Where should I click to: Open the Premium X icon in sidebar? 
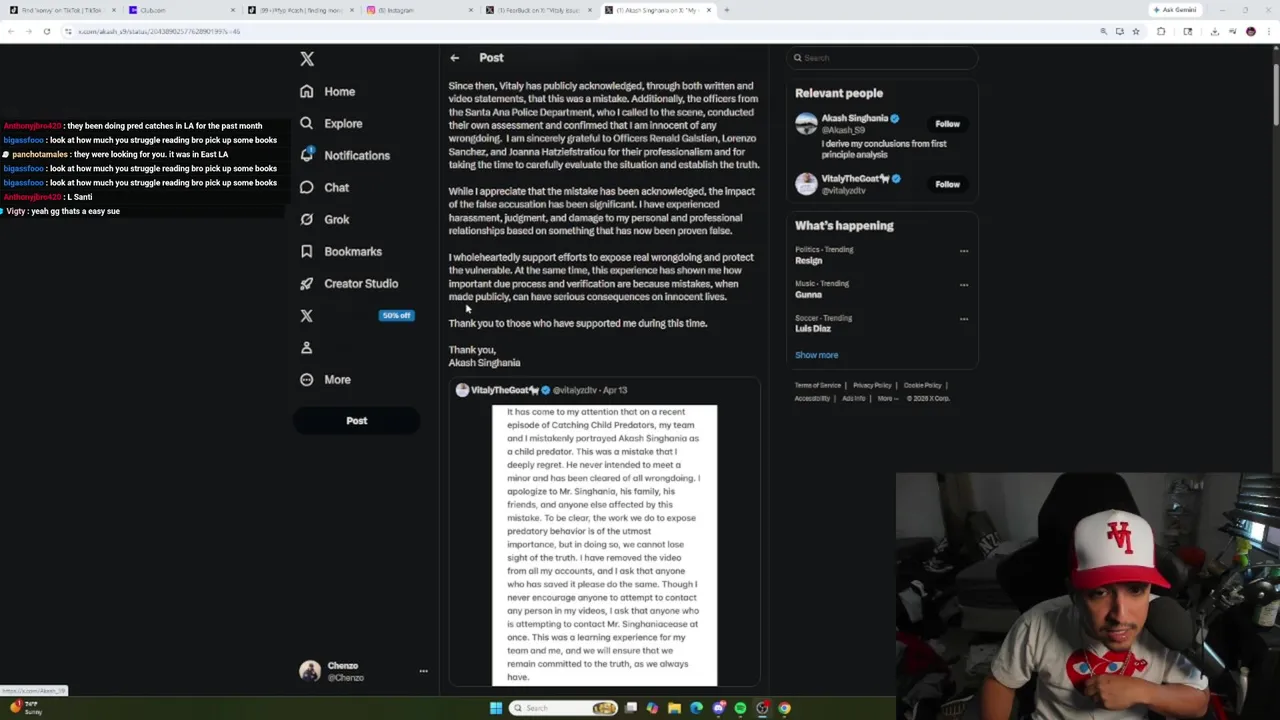[x=307, y=315]
